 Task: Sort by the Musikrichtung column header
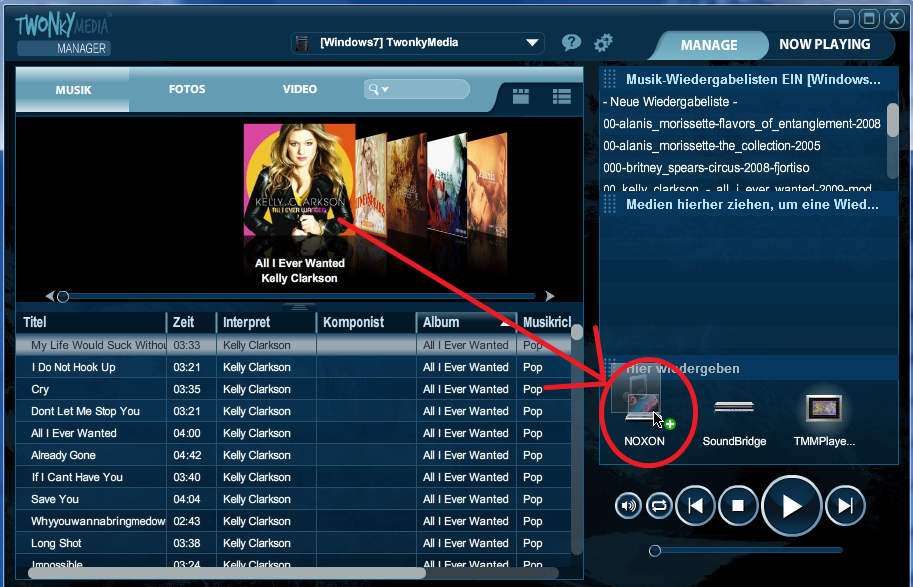point(544,322)
